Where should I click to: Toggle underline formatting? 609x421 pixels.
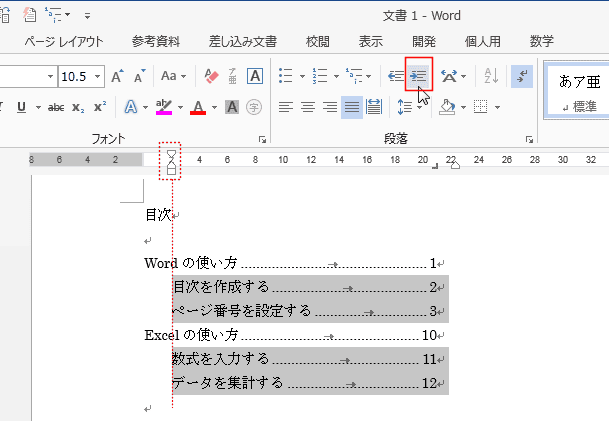tap(22, 107)
